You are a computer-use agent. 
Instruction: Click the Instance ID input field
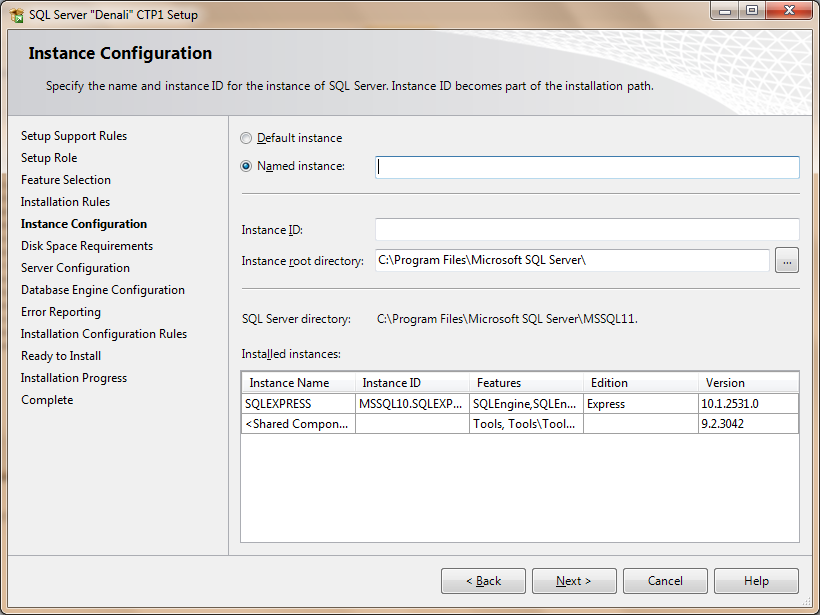pyautogui.click(x=587, y=230)
